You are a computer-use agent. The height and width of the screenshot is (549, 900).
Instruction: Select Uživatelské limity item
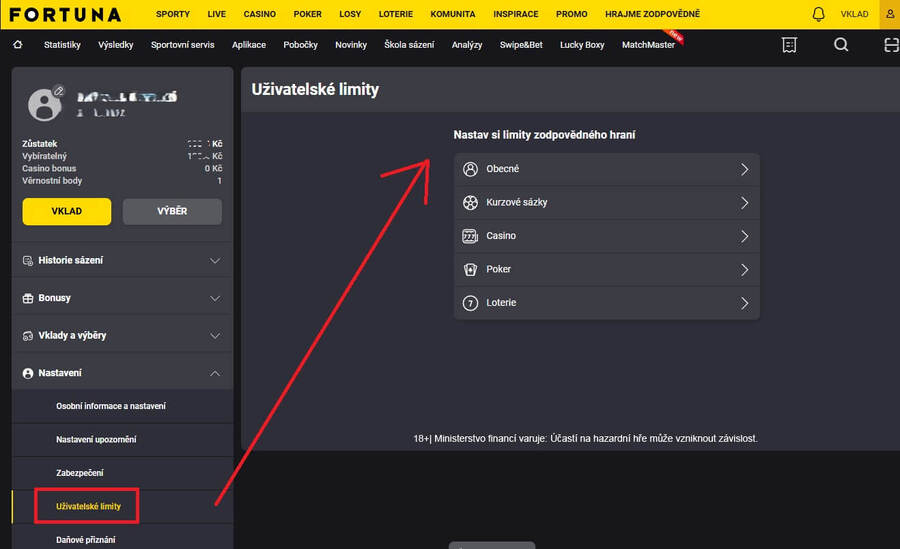click(x=88, y=507)
